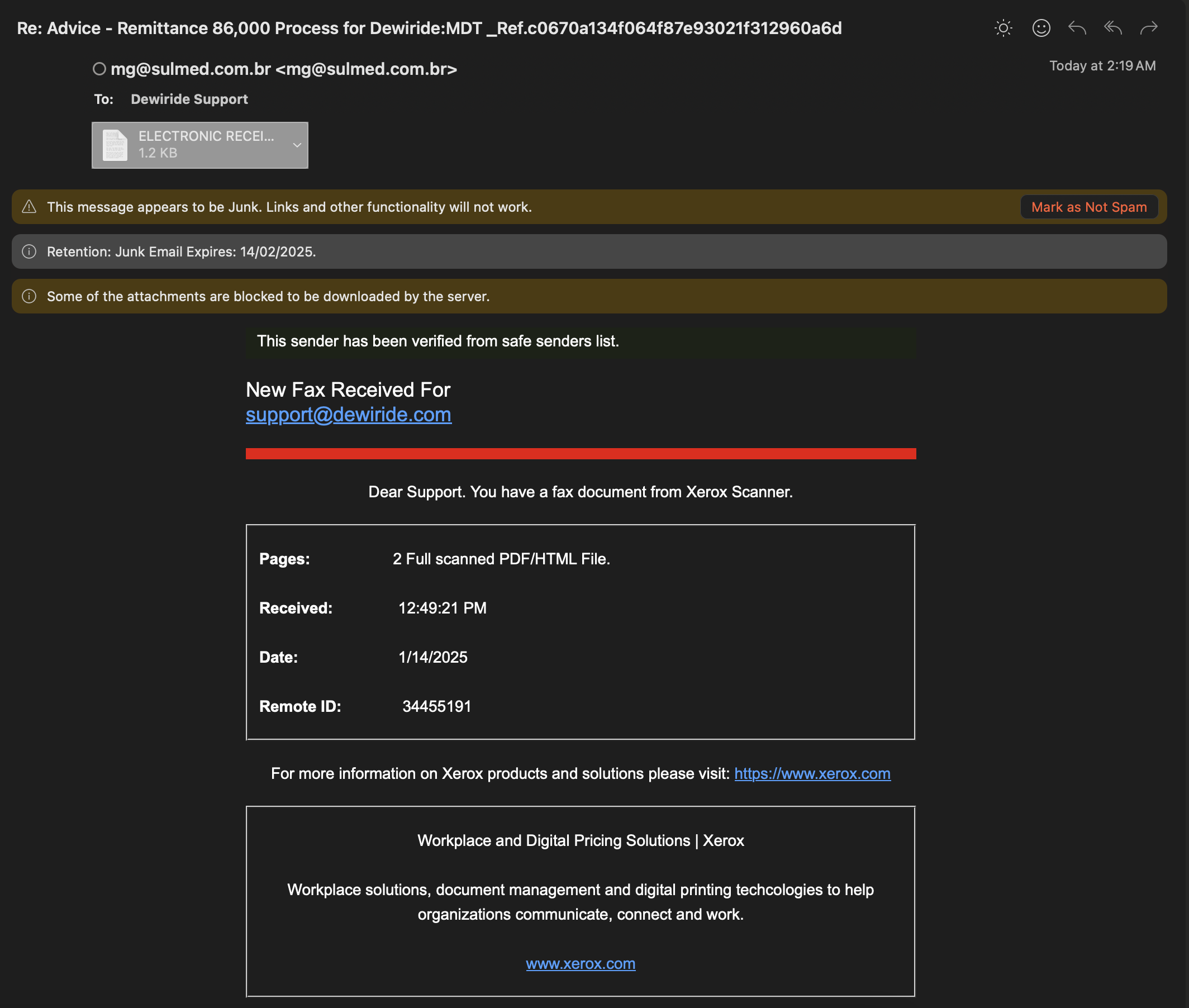Click the 'Dear Support' fax notice sentence
The width and height of the screenshot is (1189, 1008).
581,493
